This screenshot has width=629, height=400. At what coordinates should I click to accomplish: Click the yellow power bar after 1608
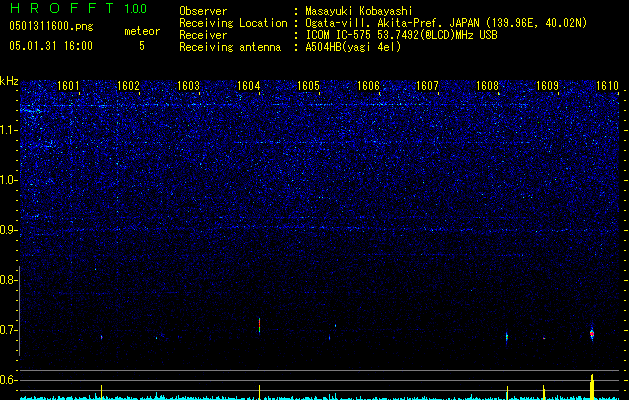[x=507, y=393]
